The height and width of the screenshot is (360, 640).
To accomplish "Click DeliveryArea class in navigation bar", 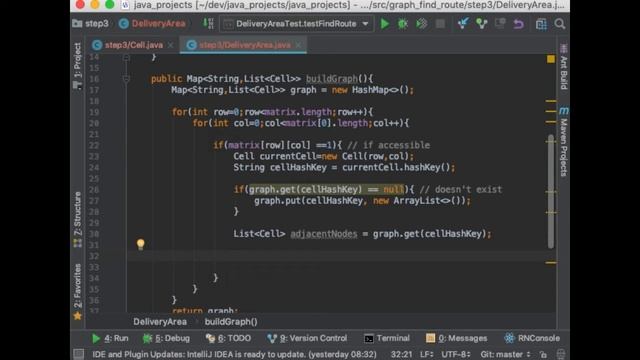I will (152, 24).
